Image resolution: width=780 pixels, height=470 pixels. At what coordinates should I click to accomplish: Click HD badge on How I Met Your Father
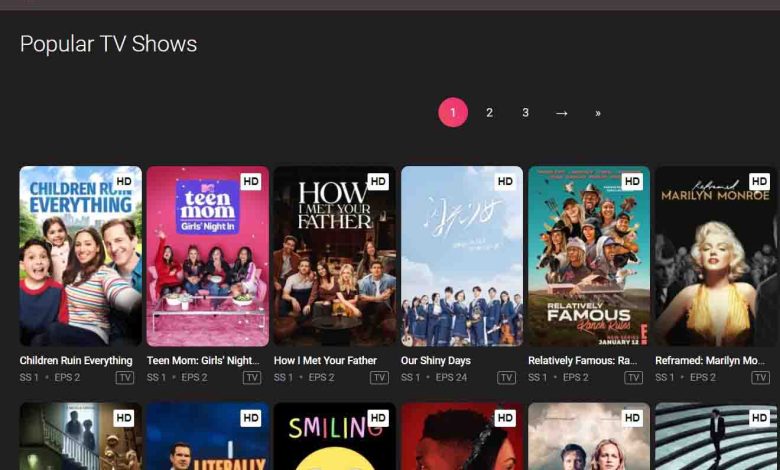(x=378, y=182)
